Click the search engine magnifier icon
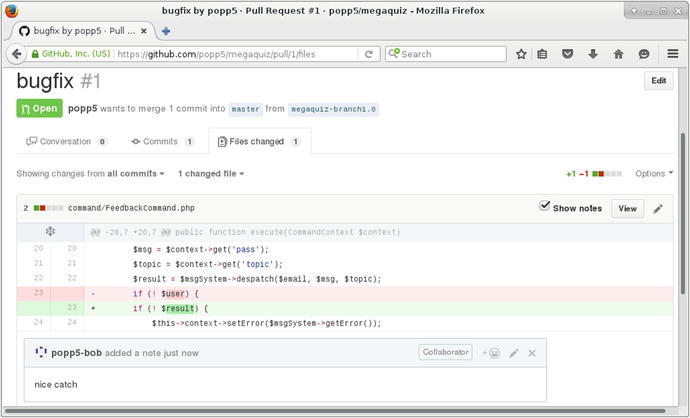690x418 pixels. 394,54
